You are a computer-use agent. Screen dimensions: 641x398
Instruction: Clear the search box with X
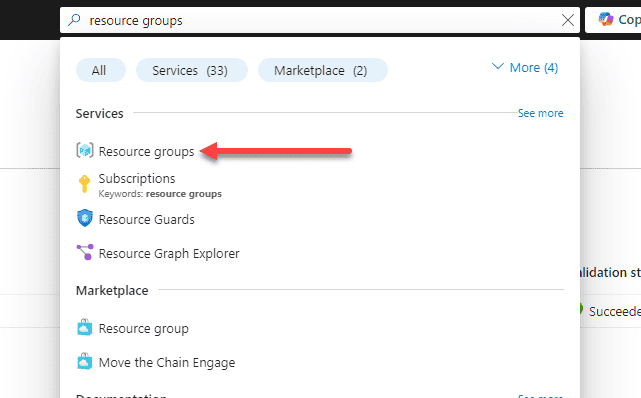point(567,20)
